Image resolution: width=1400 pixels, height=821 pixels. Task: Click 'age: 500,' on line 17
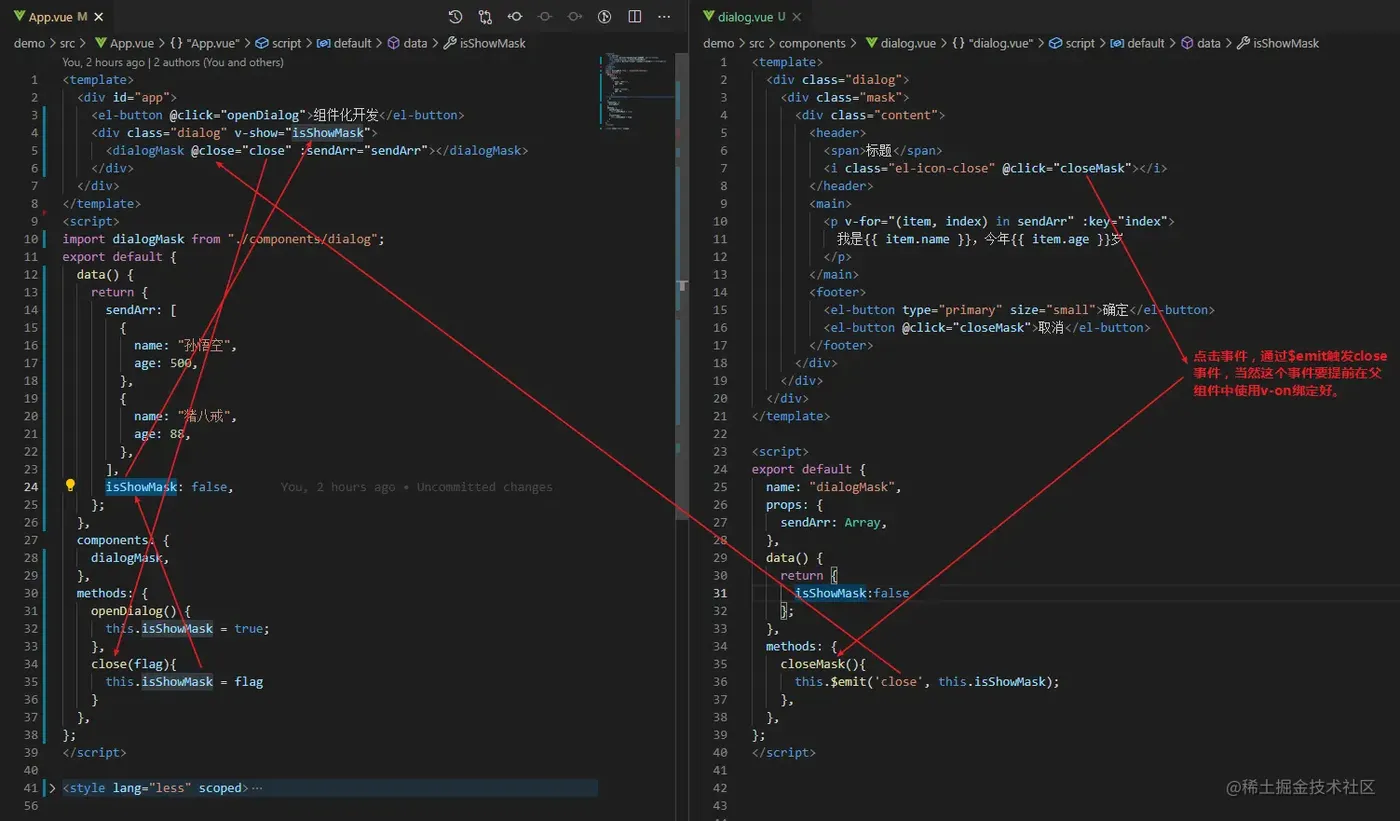coord(166,363)
